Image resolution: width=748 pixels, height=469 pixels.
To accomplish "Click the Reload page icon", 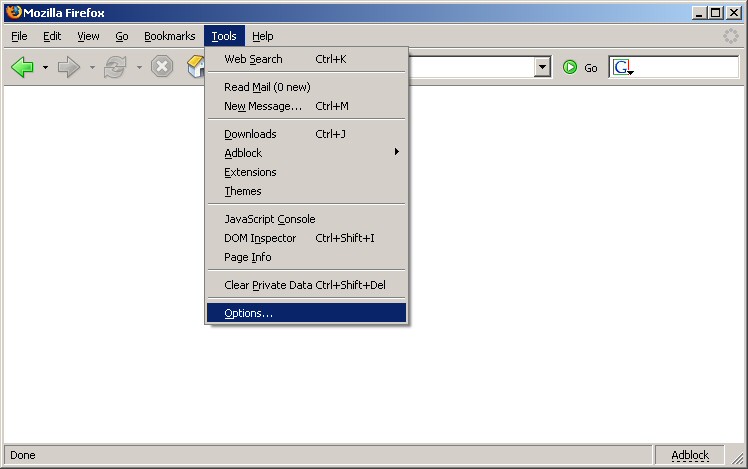I will 115,67.
